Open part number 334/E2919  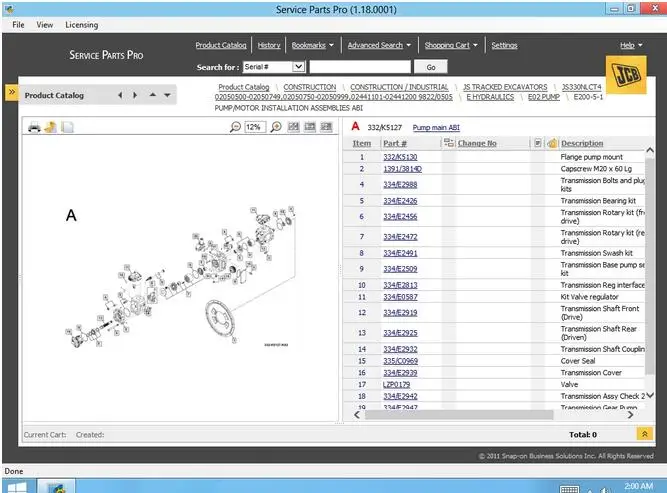tap(400, 313)
